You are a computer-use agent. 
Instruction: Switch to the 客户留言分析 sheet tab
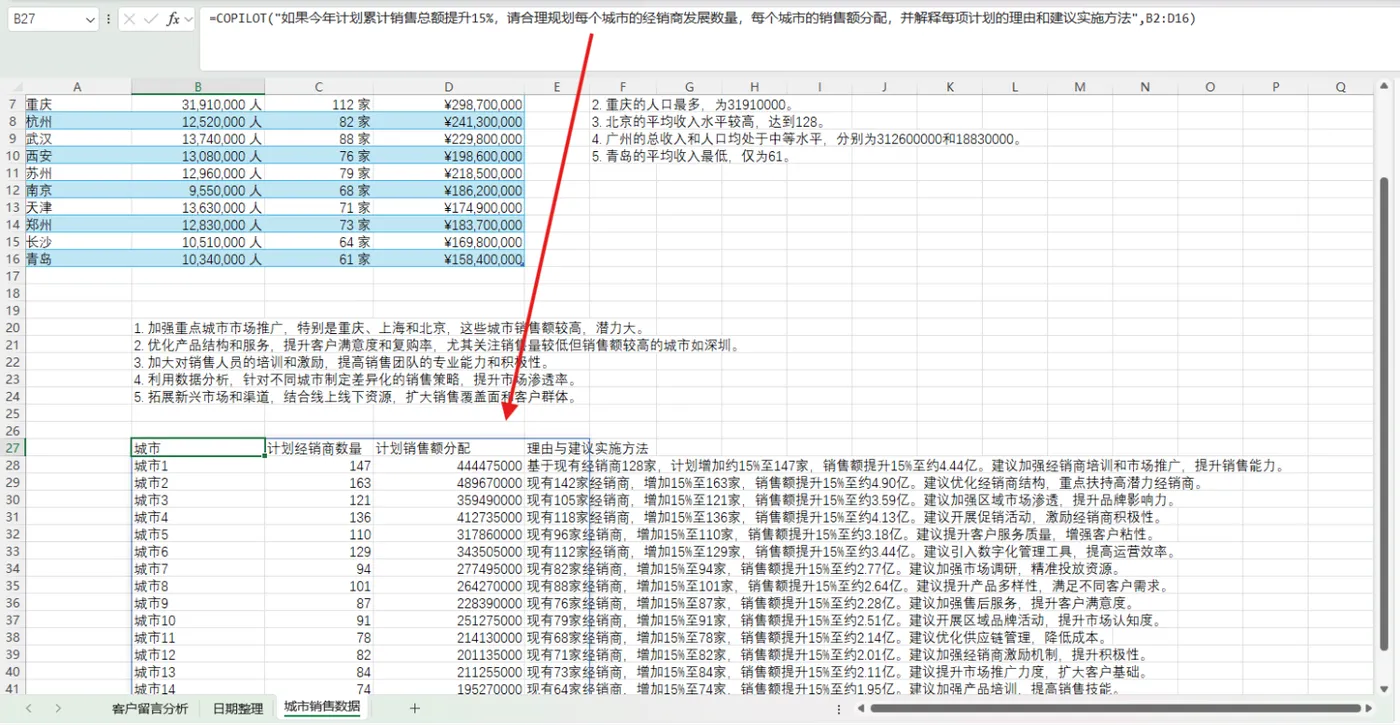point(150,708)
